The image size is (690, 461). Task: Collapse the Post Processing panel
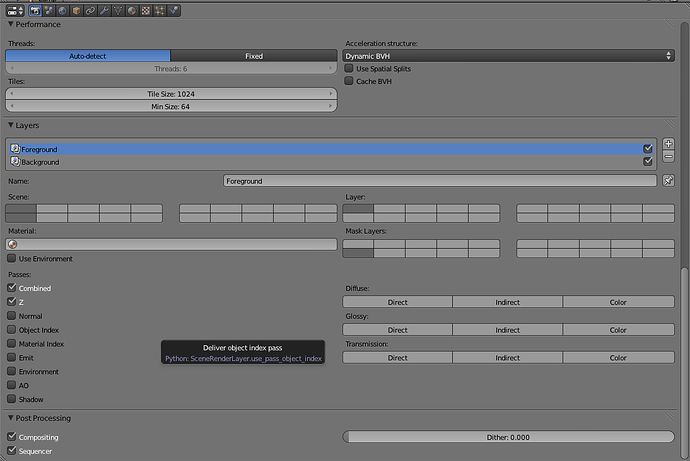coord(11,418)
